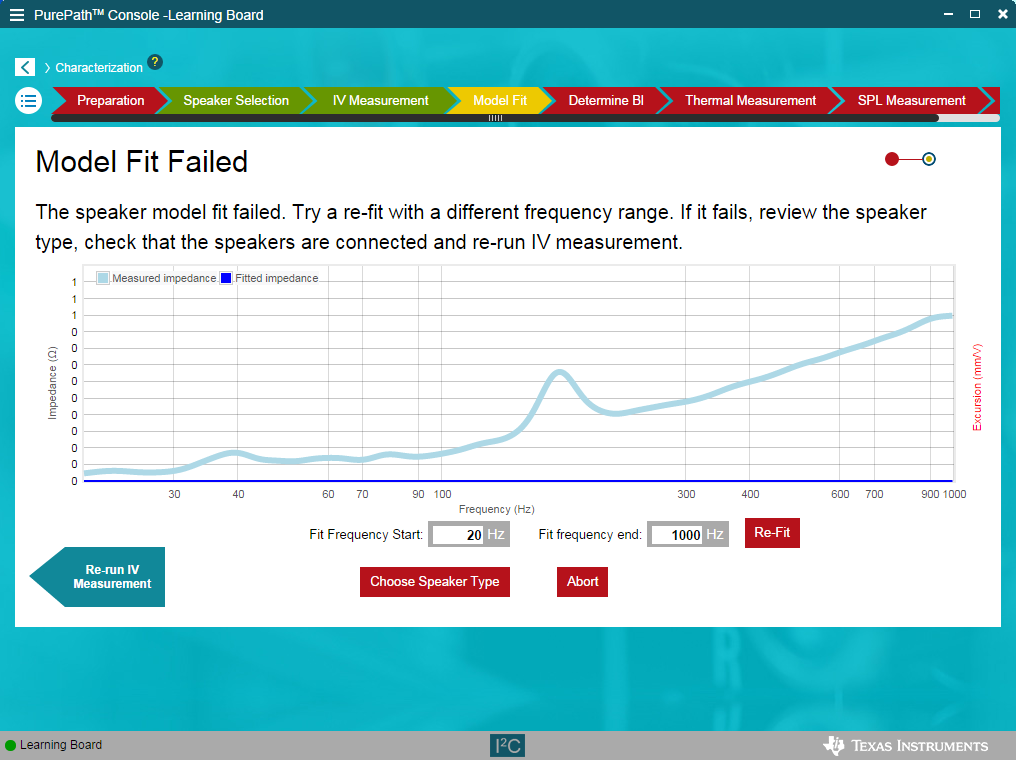Go to the Thermal Measurement step

pyautogui.click(x=750, y=100)
